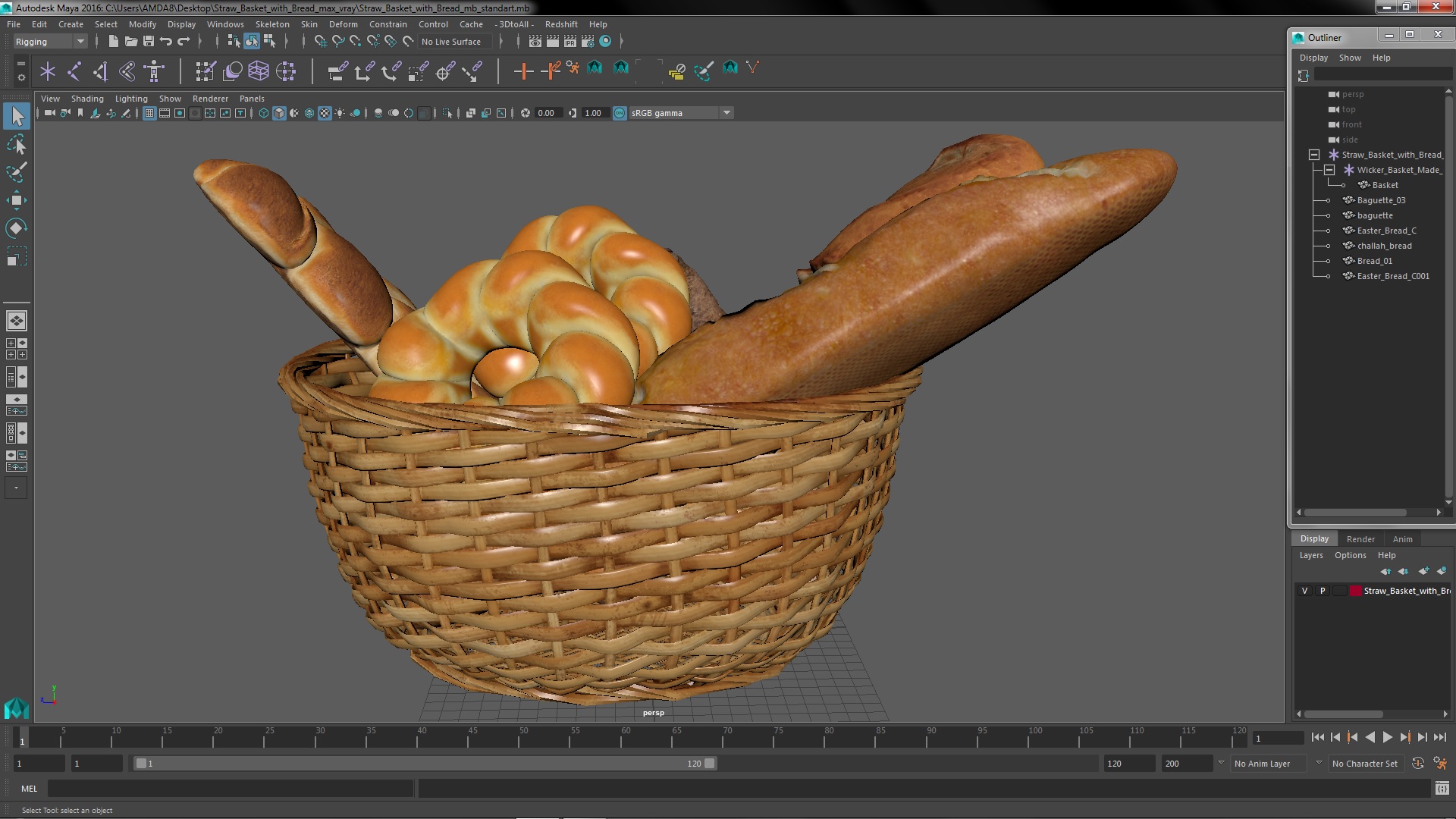Toggle the layer P playback box

click(1323, 591)
